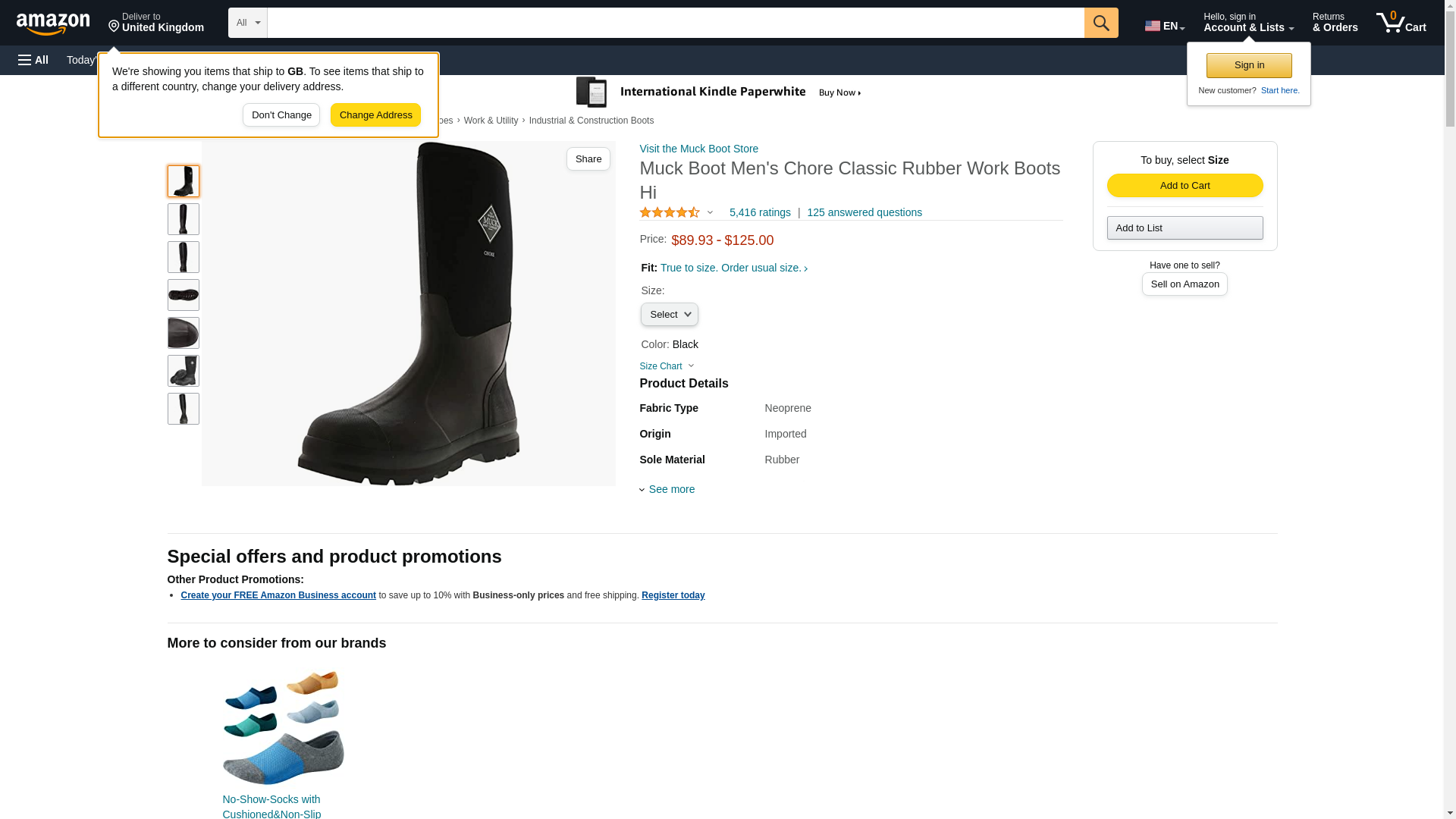
Task: Click the Share button on product image
Action: coord(588,159)
